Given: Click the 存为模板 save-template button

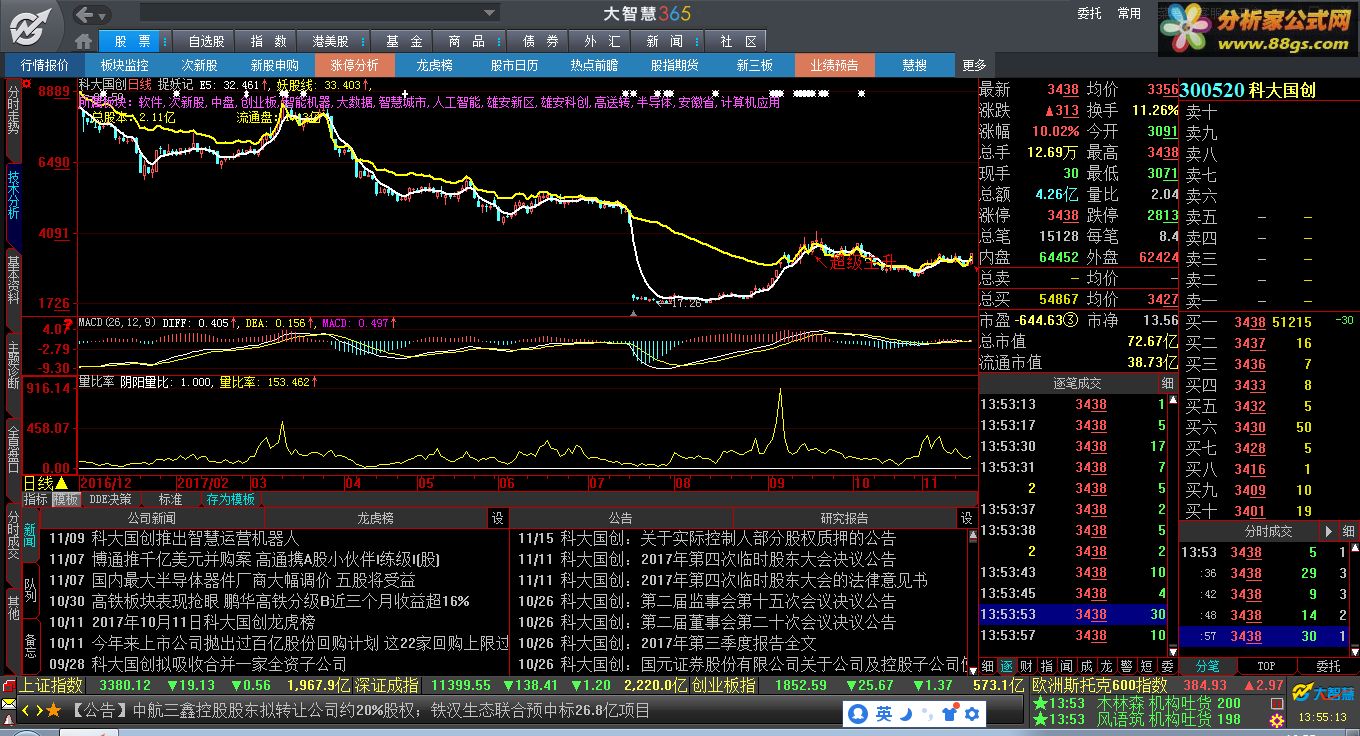Looking at the screenshot, I should (x=230, y=499).
